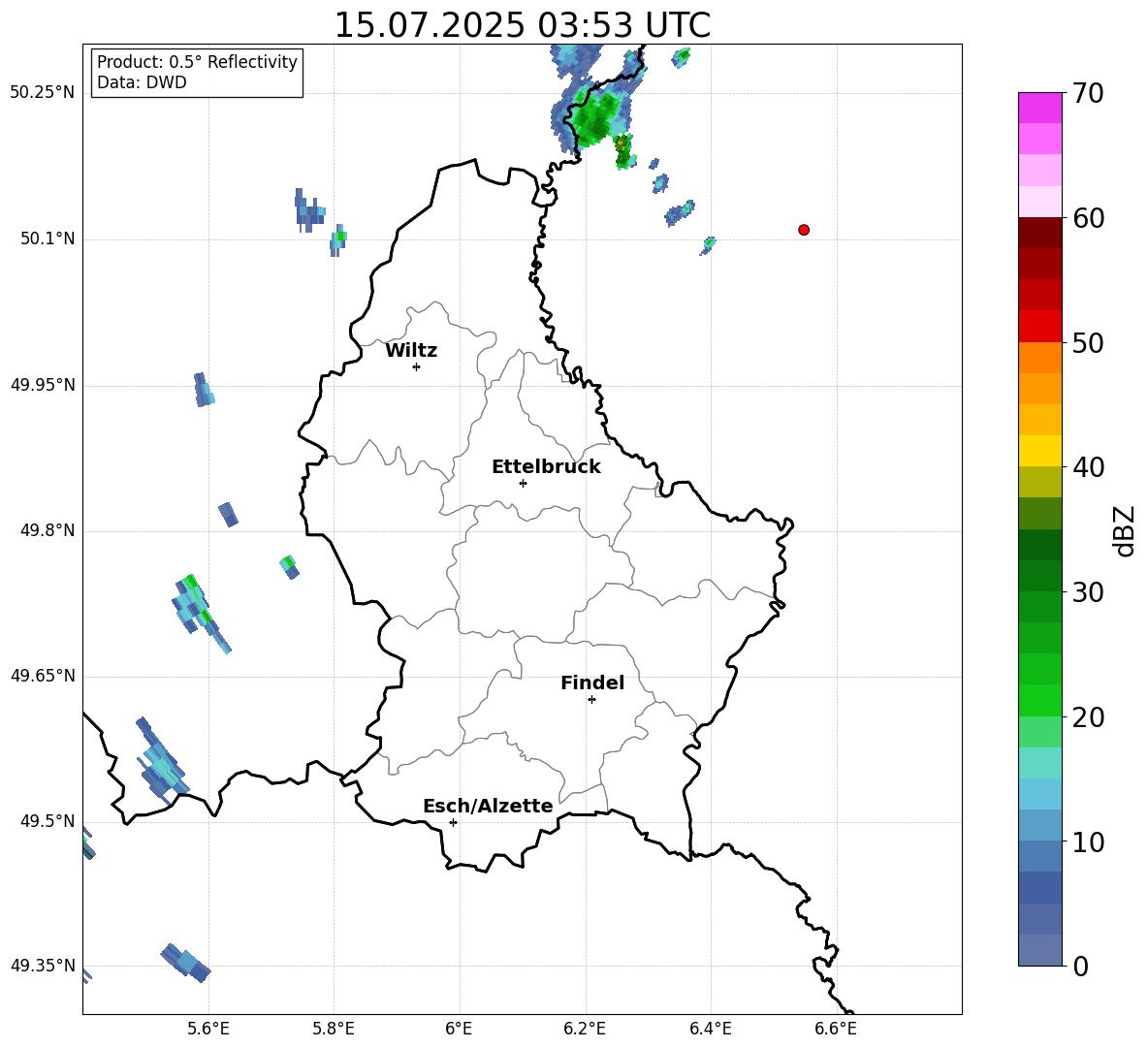Click the Findel location label
The image size is (1148, 1048).
(592, 683)
